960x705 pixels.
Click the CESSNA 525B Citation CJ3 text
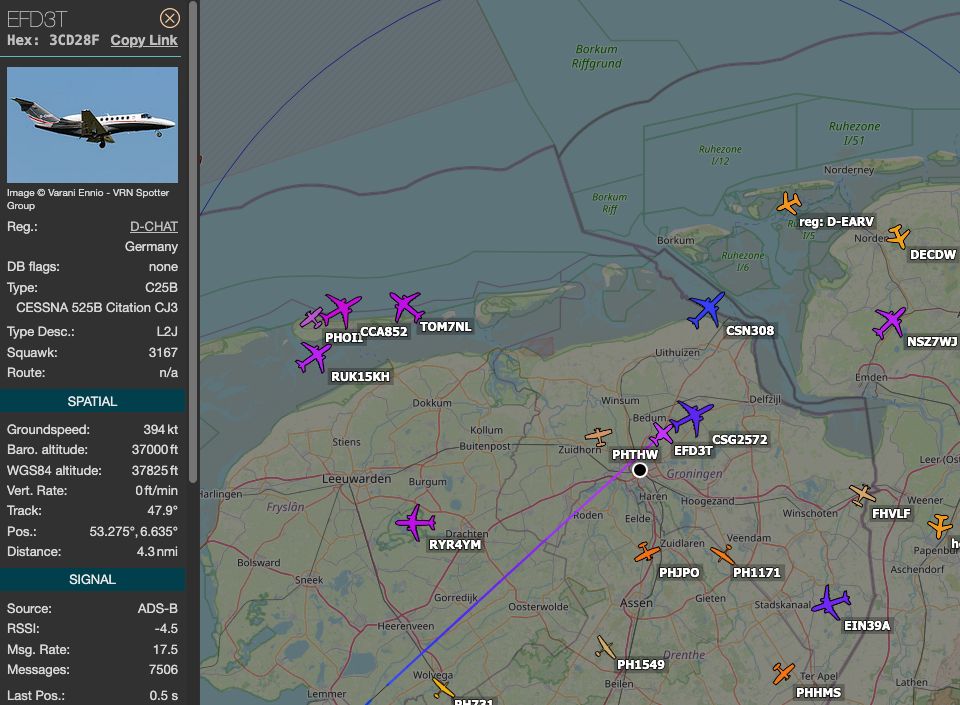pyautogui.click(x=97, y=307)
